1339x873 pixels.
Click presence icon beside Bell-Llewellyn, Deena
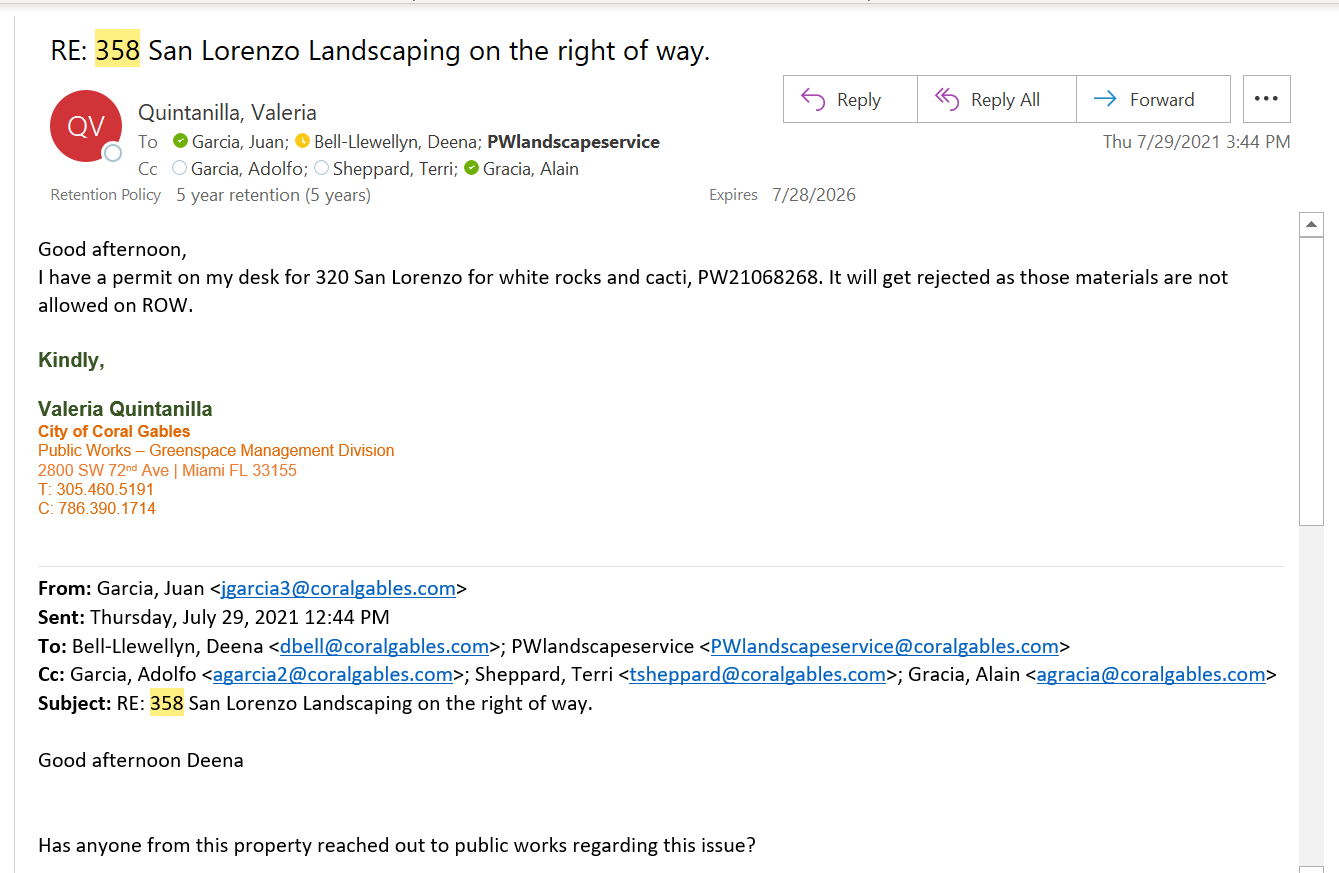coord(302,141)
